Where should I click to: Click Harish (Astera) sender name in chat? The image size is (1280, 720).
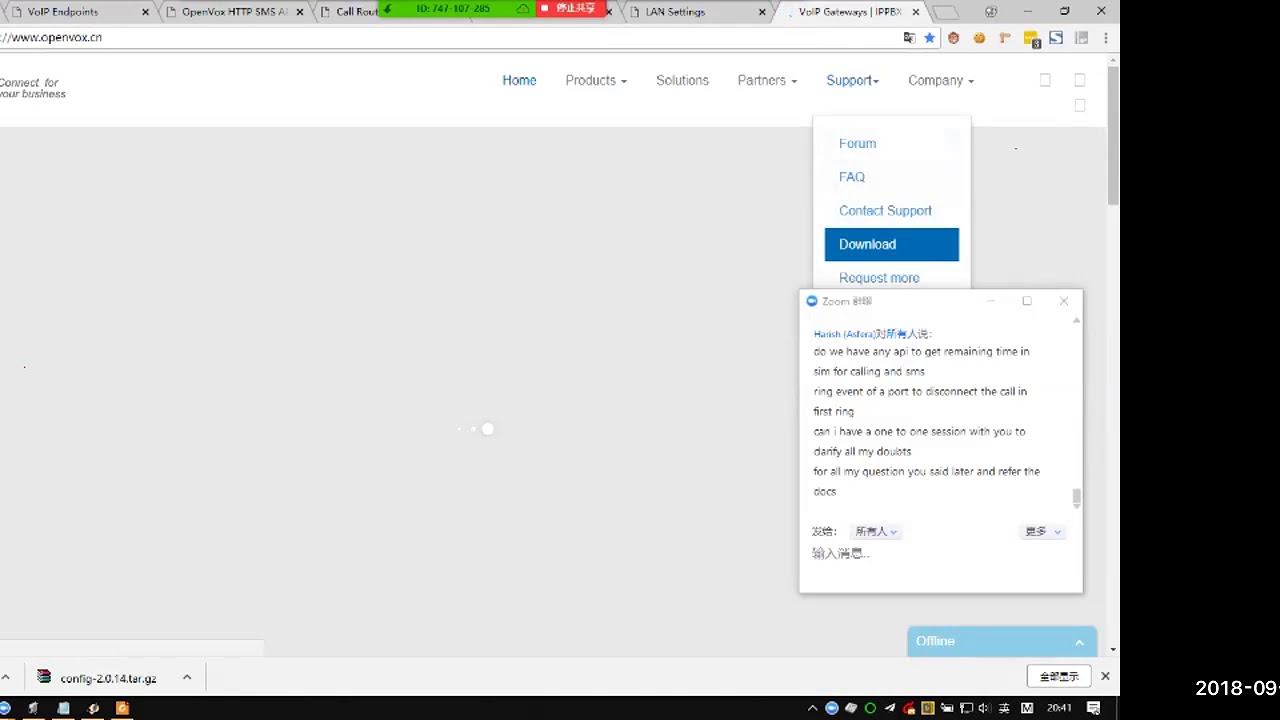pos(843,334)
